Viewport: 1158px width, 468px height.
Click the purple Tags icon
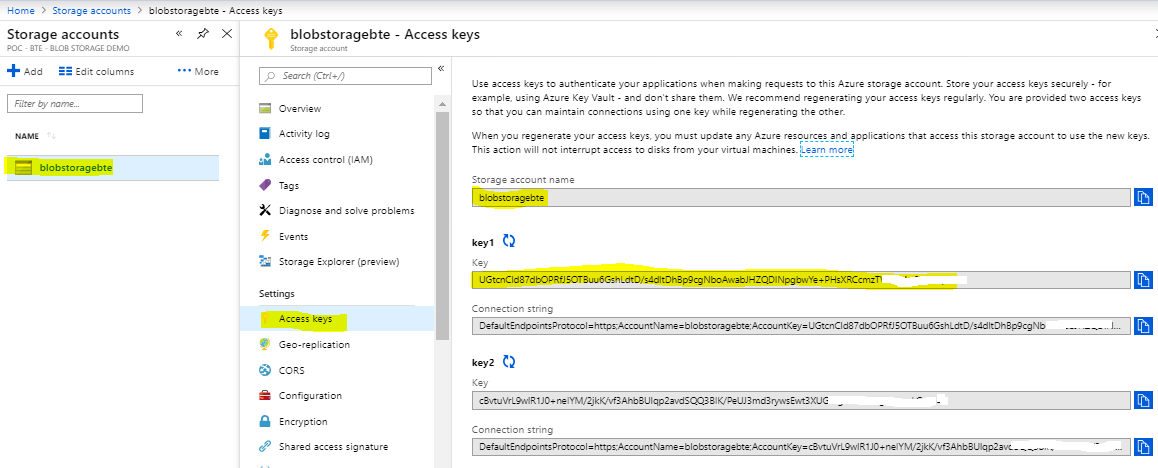(x=265, y=185)
